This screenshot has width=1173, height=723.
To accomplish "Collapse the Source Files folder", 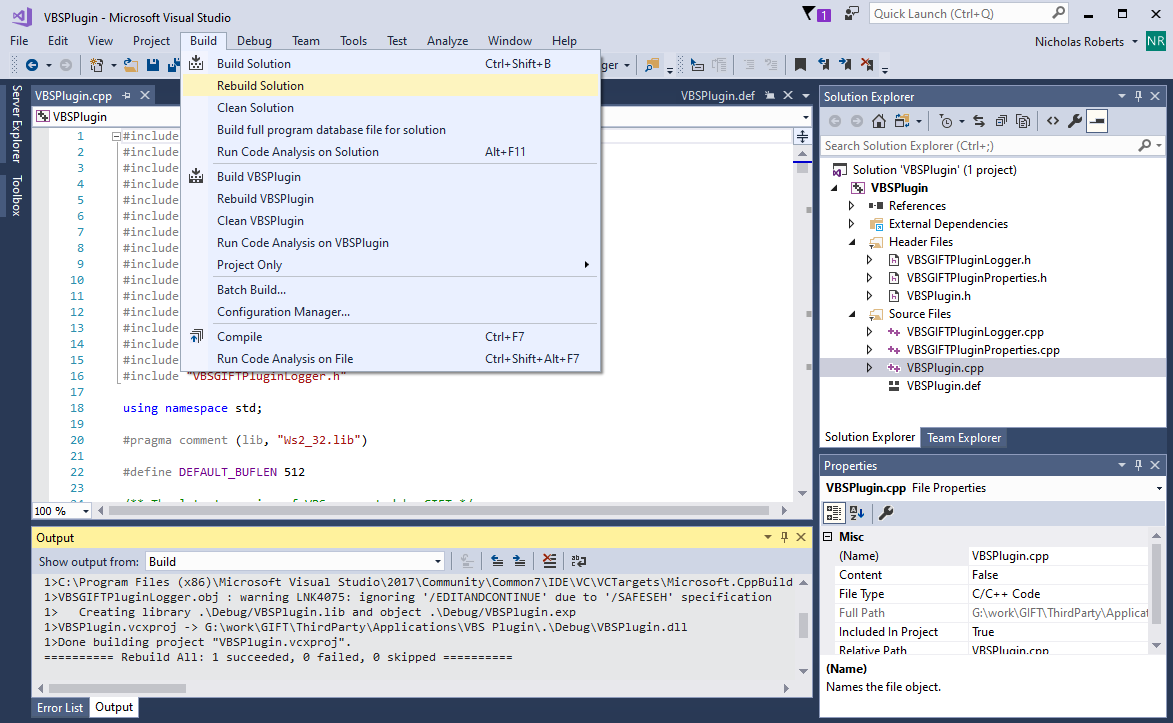I will click(851, 314).
